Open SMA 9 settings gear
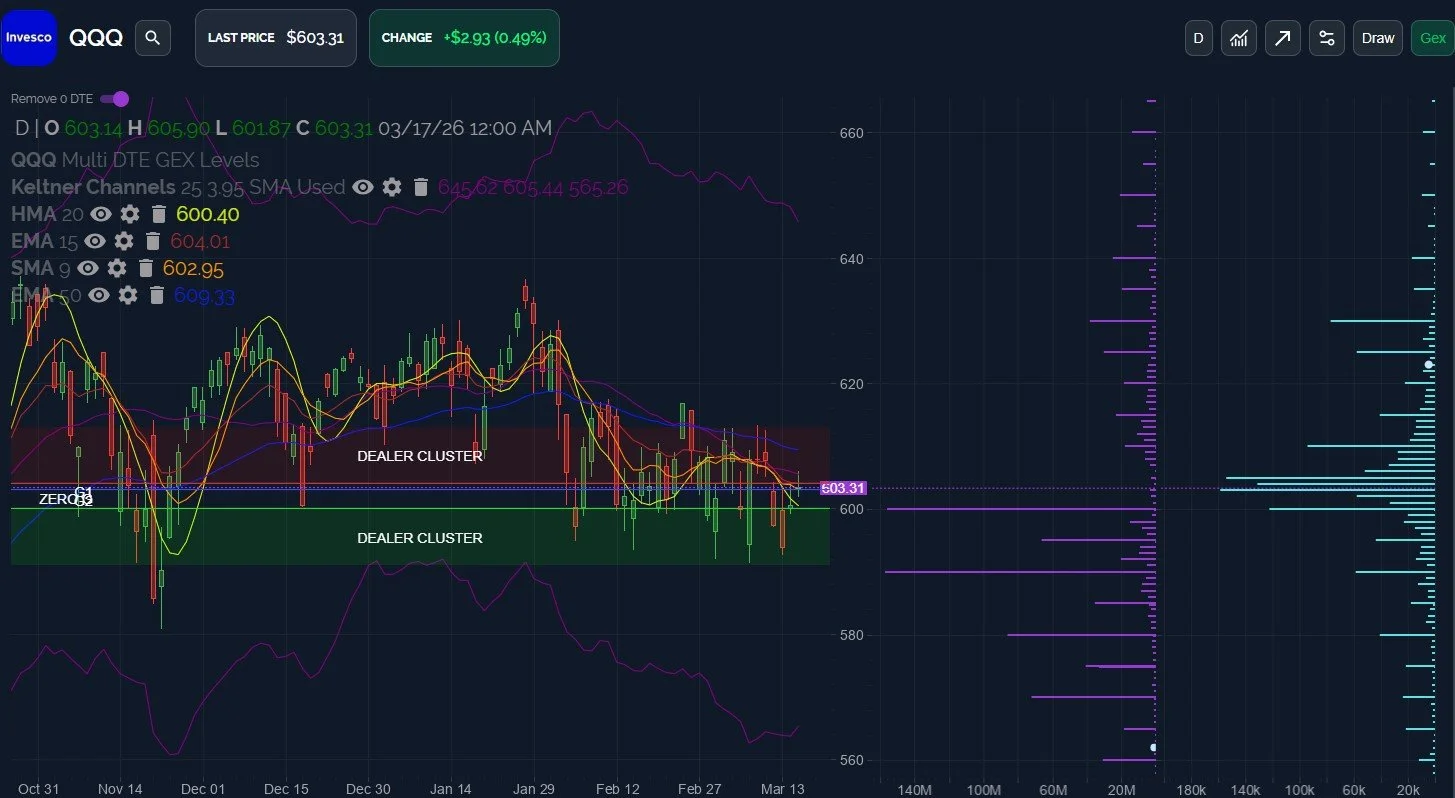Screen dimensions: 1455x798 117,268
